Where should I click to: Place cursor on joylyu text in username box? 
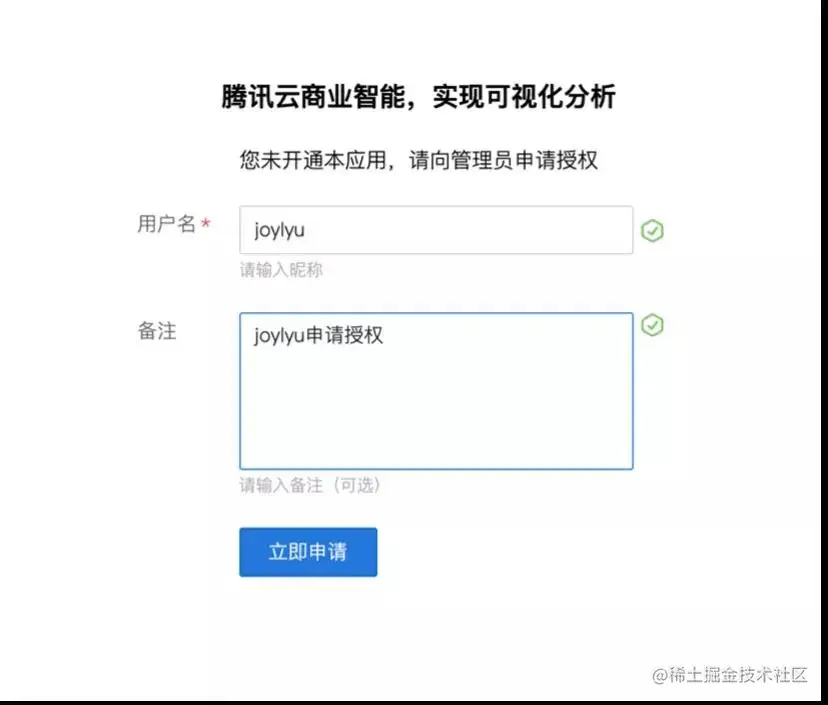[x=279, y=230]
